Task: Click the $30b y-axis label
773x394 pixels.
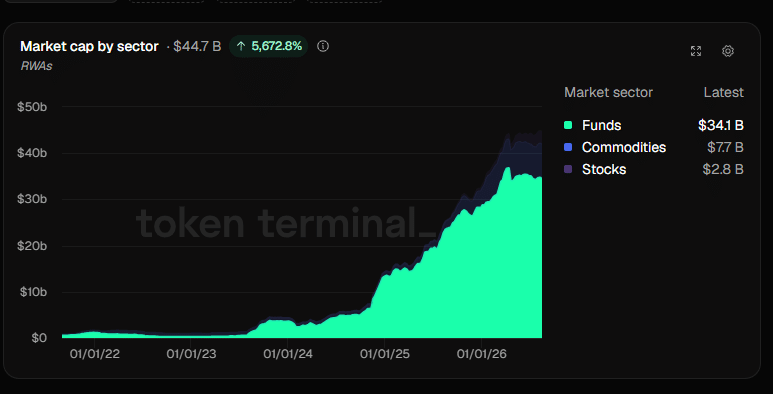Action: click(x=32, y=199)
